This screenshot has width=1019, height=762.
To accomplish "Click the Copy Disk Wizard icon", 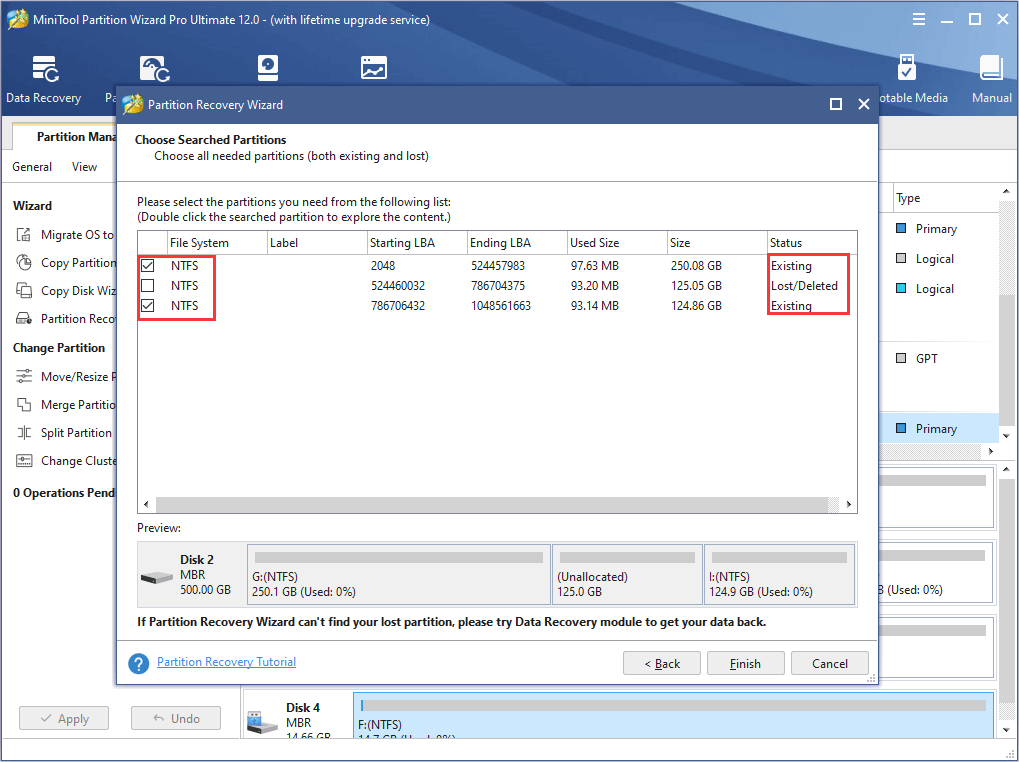I will 23,290.
